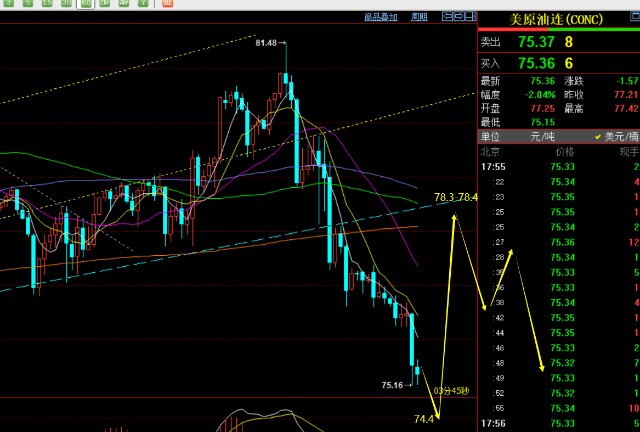This screenshot has width=640, height=432.
Task: Click the orange grid layout icon
Action: point(168,3)
